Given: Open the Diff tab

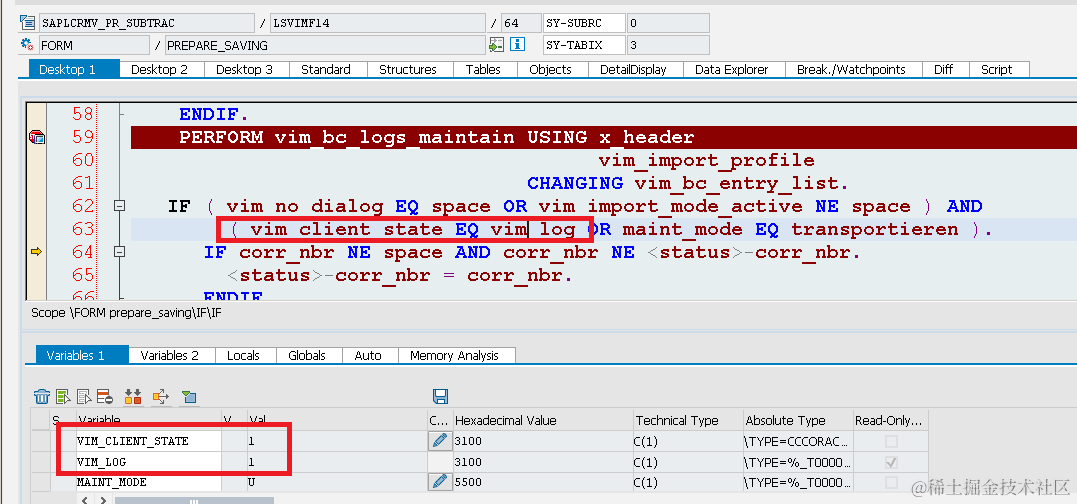Looking at the screenshot, I should 944,69.
